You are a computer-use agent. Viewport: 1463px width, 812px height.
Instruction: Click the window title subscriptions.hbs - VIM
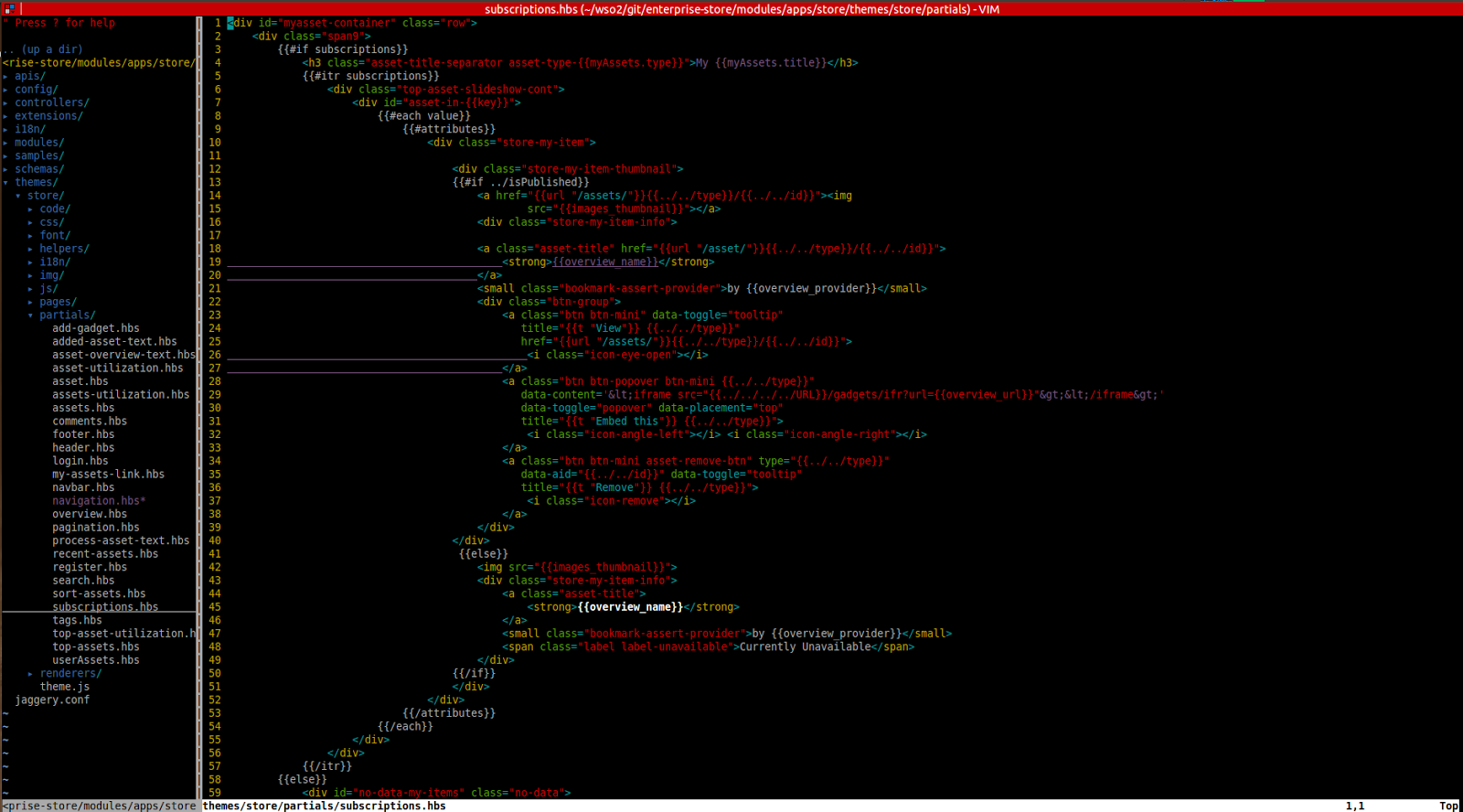point(742,9)
